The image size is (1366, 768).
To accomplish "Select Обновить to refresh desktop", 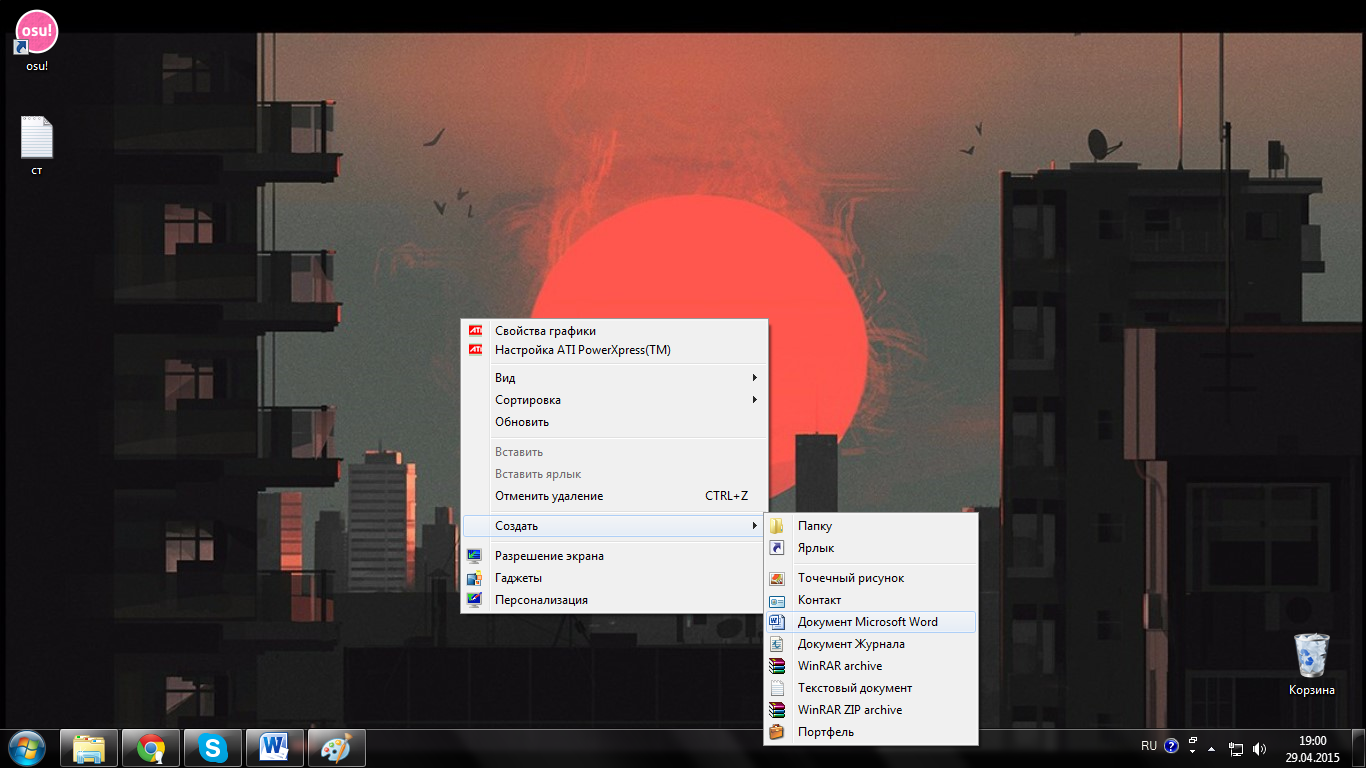I will 613,422.
